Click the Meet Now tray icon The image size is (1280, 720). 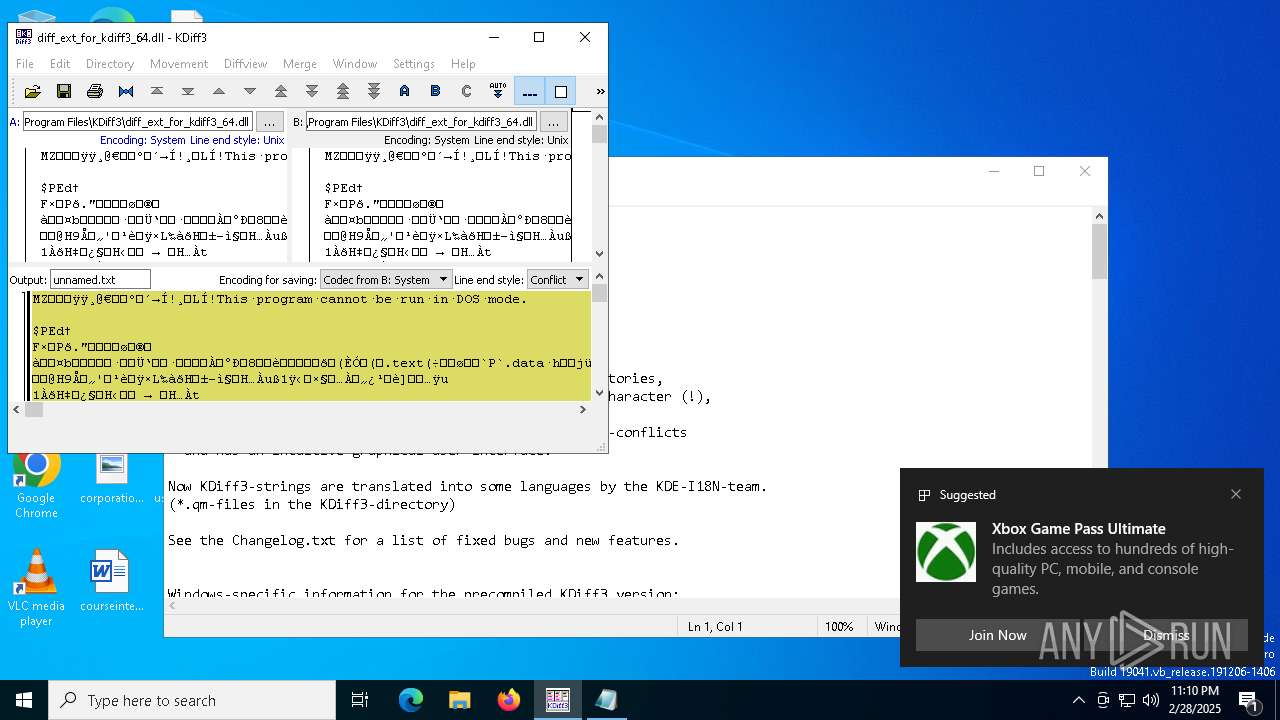(1103, 700)
